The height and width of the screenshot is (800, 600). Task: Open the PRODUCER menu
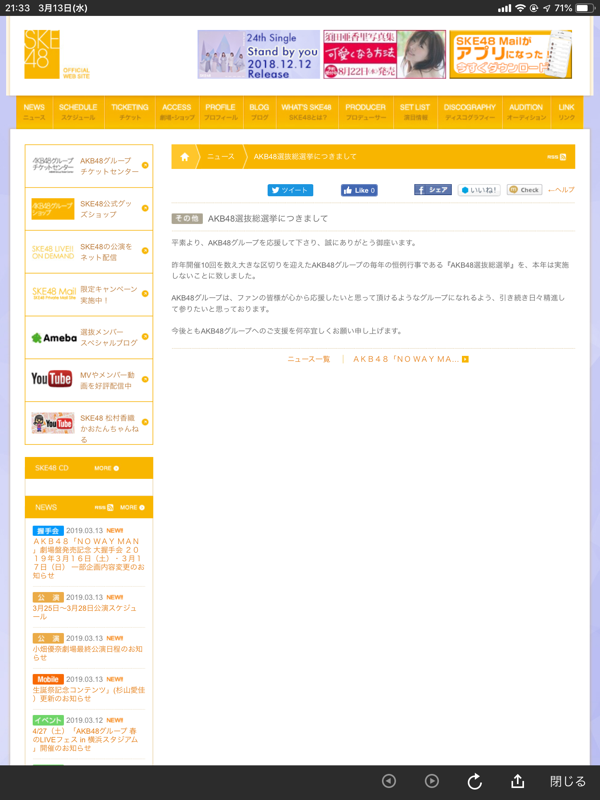(365, 112)
